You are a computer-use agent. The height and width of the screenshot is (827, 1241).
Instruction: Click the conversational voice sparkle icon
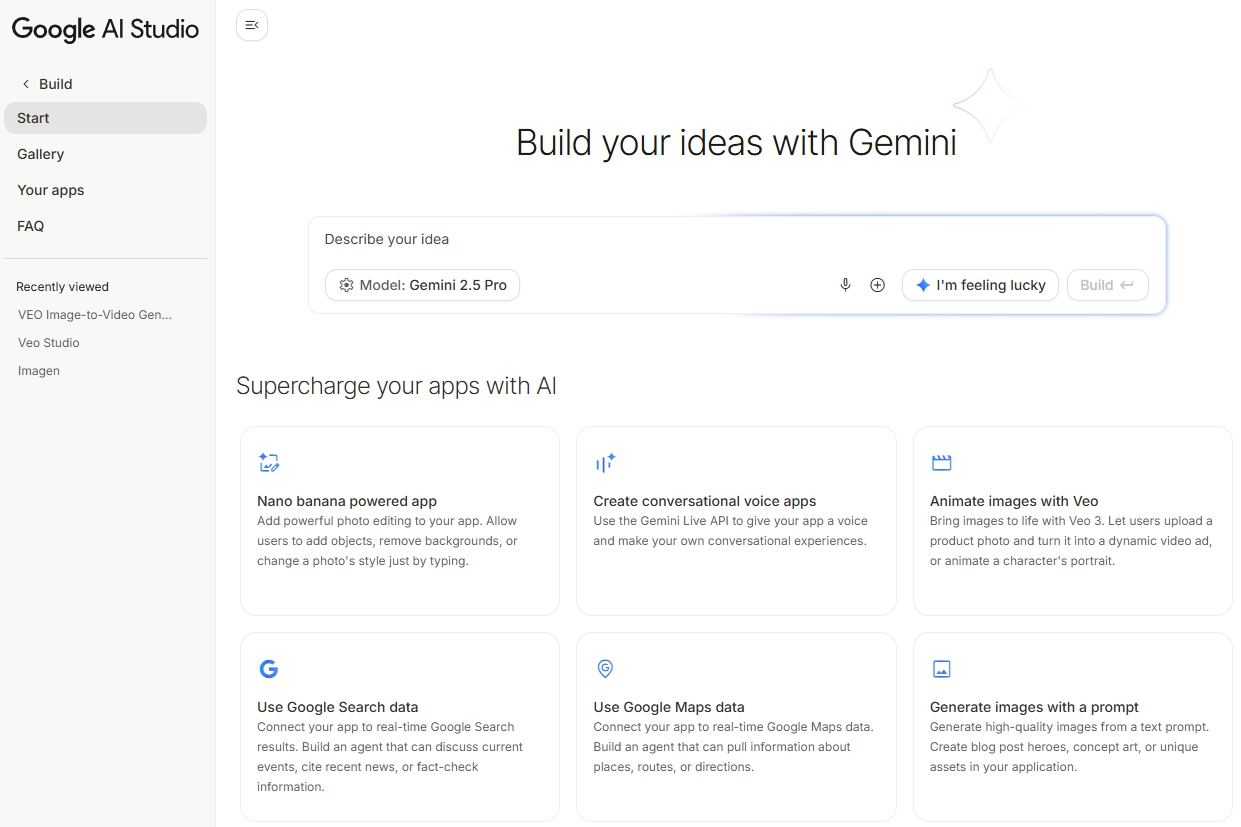click(x=605, y=462)
